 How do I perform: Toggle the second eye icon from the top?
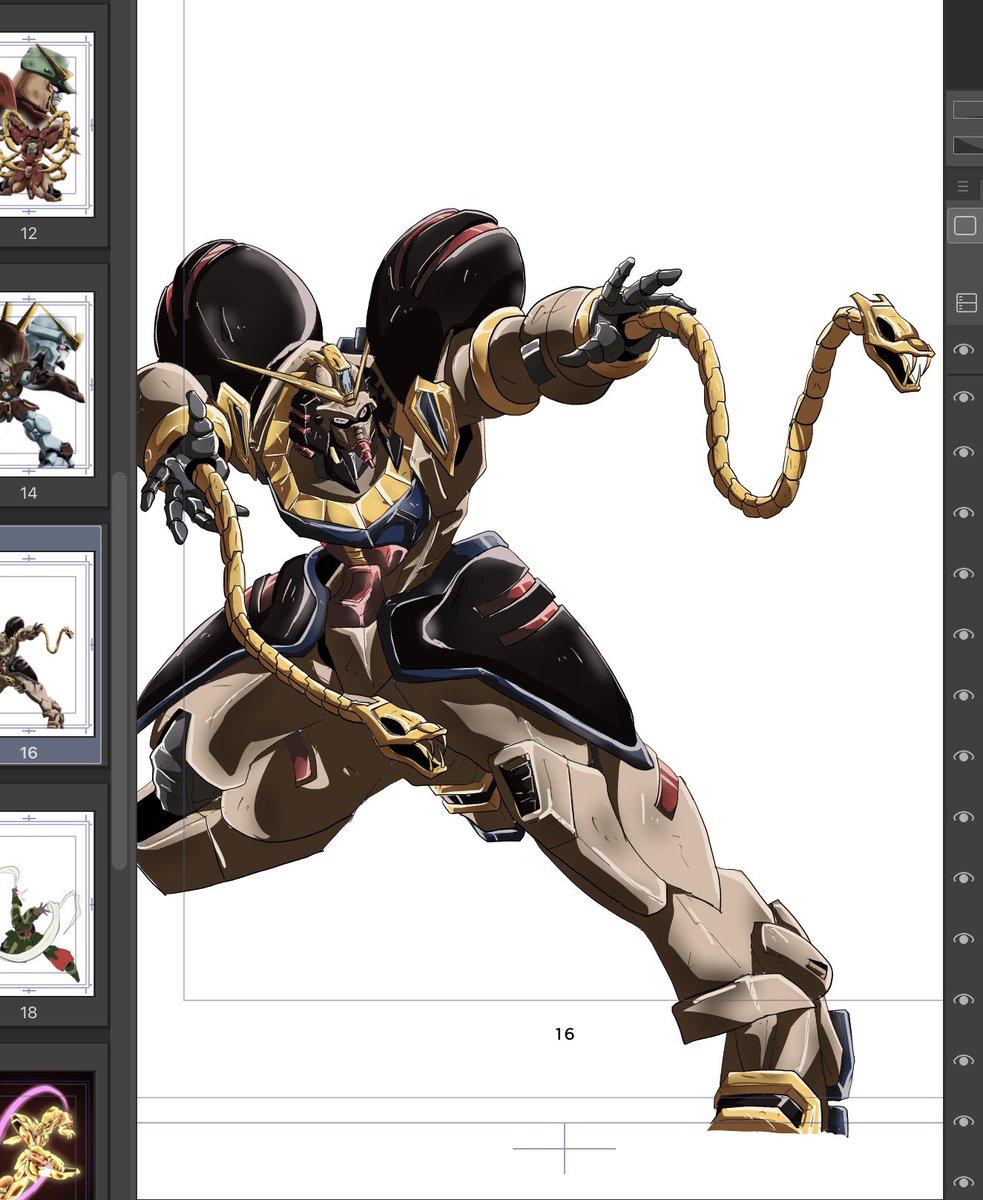pos(964,398)
